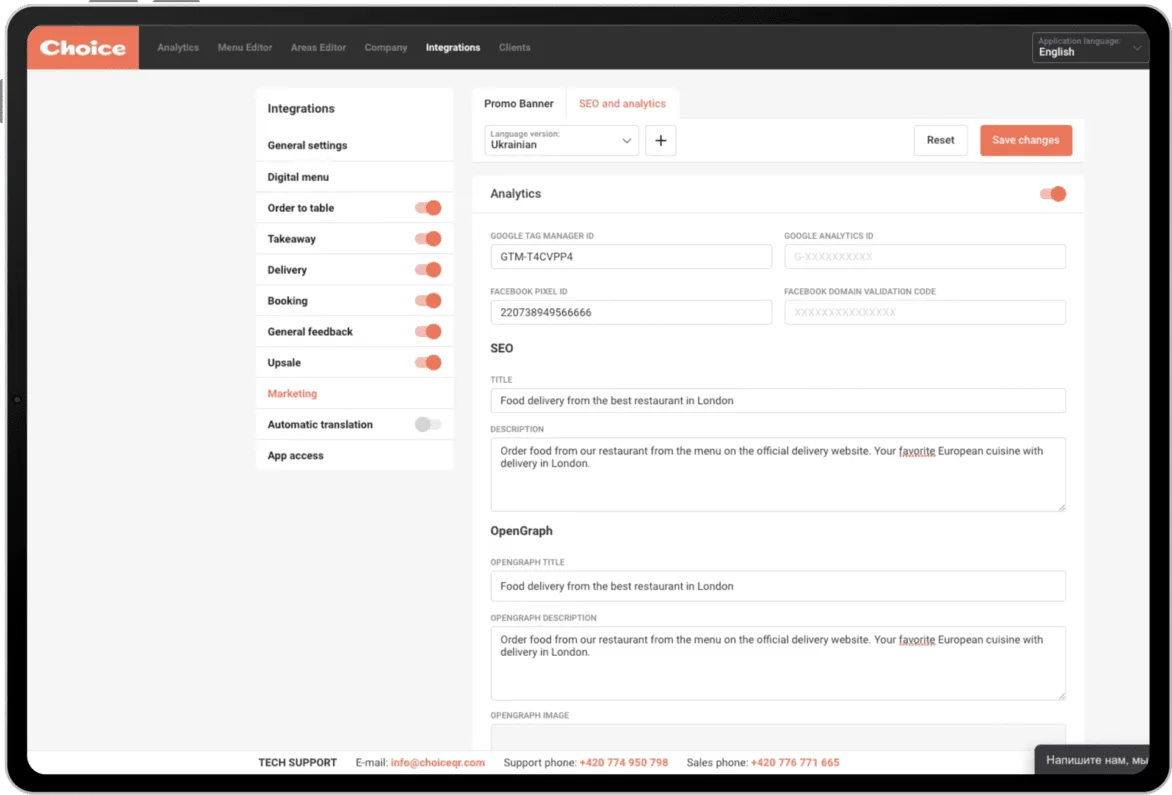Go to the Clients menu item
This screenshot has height=795, width=1172.
[514, 48]
